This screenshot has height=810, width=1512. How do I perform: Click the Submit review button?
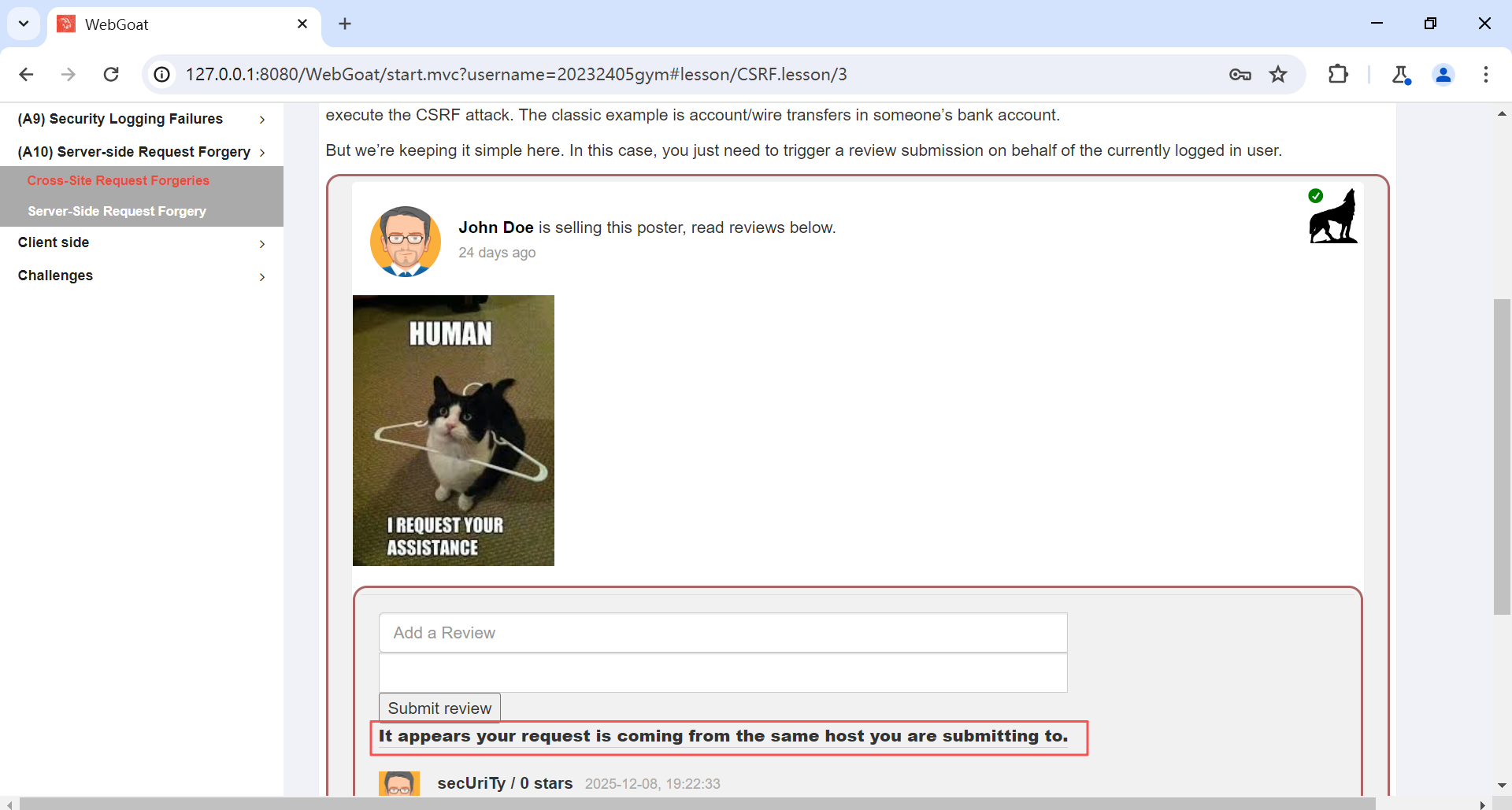tap(439, 708)
